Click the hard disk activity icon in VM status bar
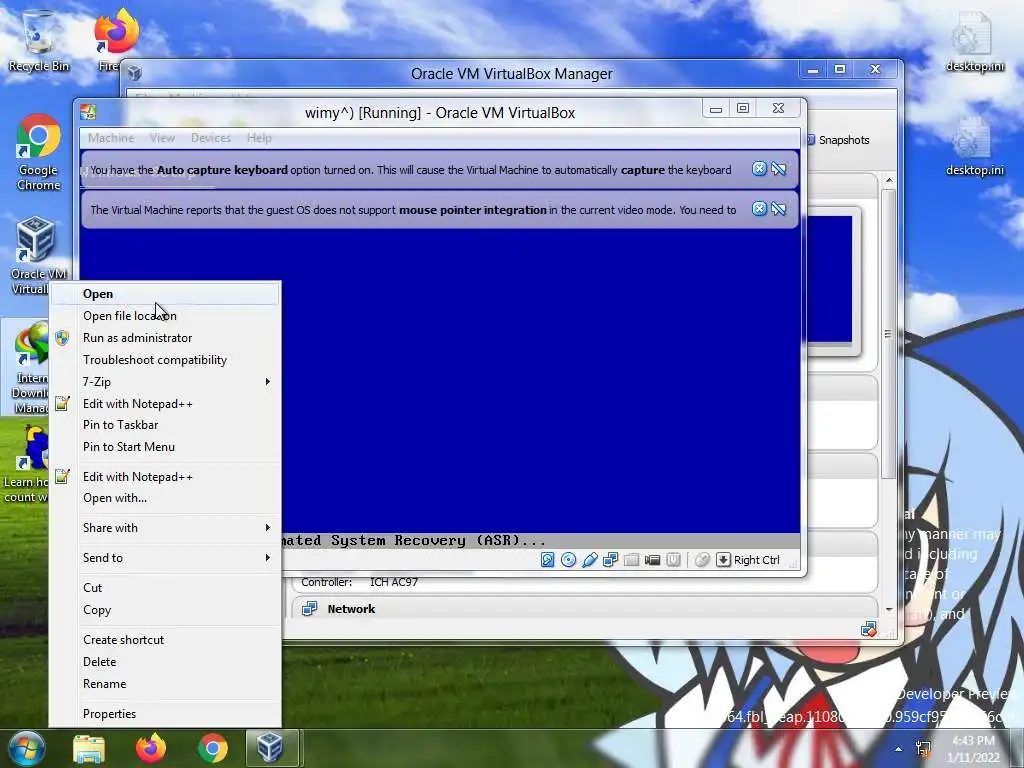Image resolution: width=1024 pixels, height=768 pixels. pyautogui.click(x=547, y=560)
